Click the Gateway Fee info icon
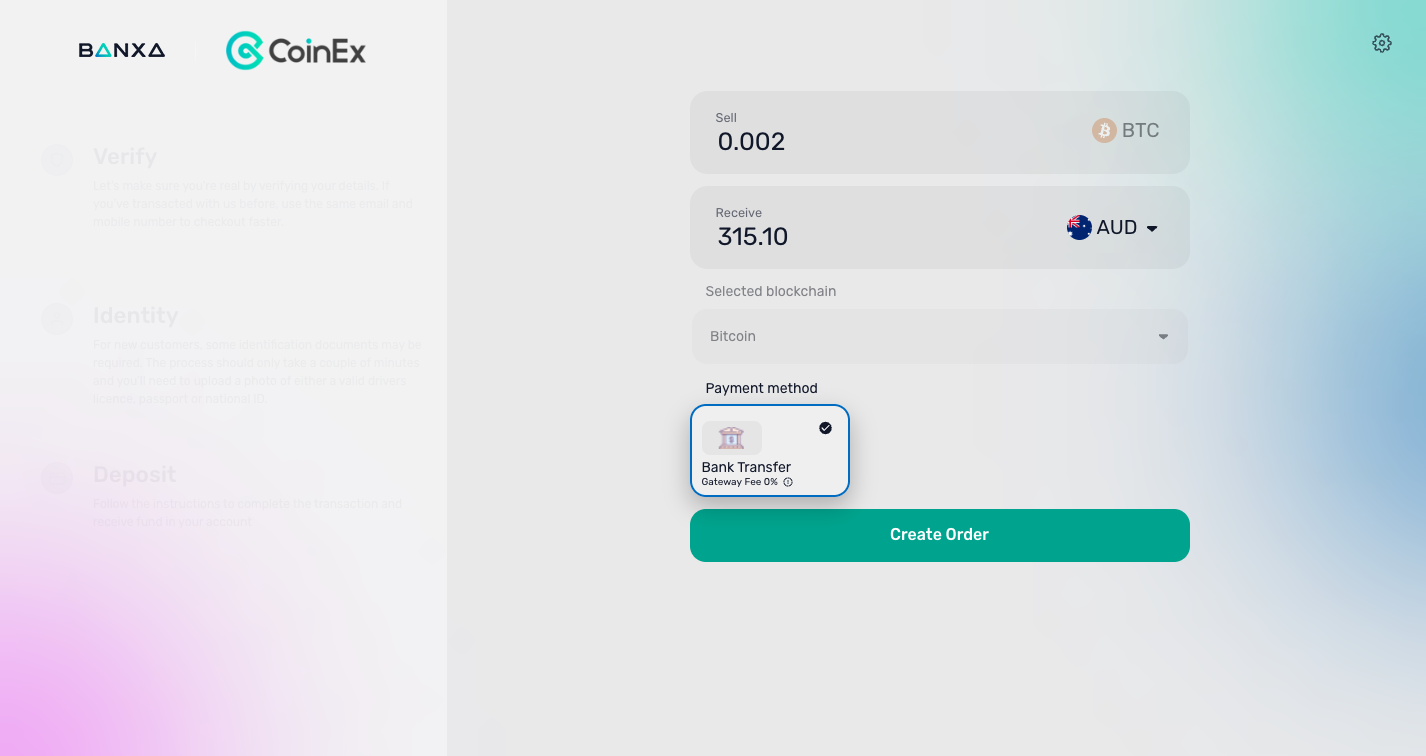 pyautogui.click(x=788, y=482)
